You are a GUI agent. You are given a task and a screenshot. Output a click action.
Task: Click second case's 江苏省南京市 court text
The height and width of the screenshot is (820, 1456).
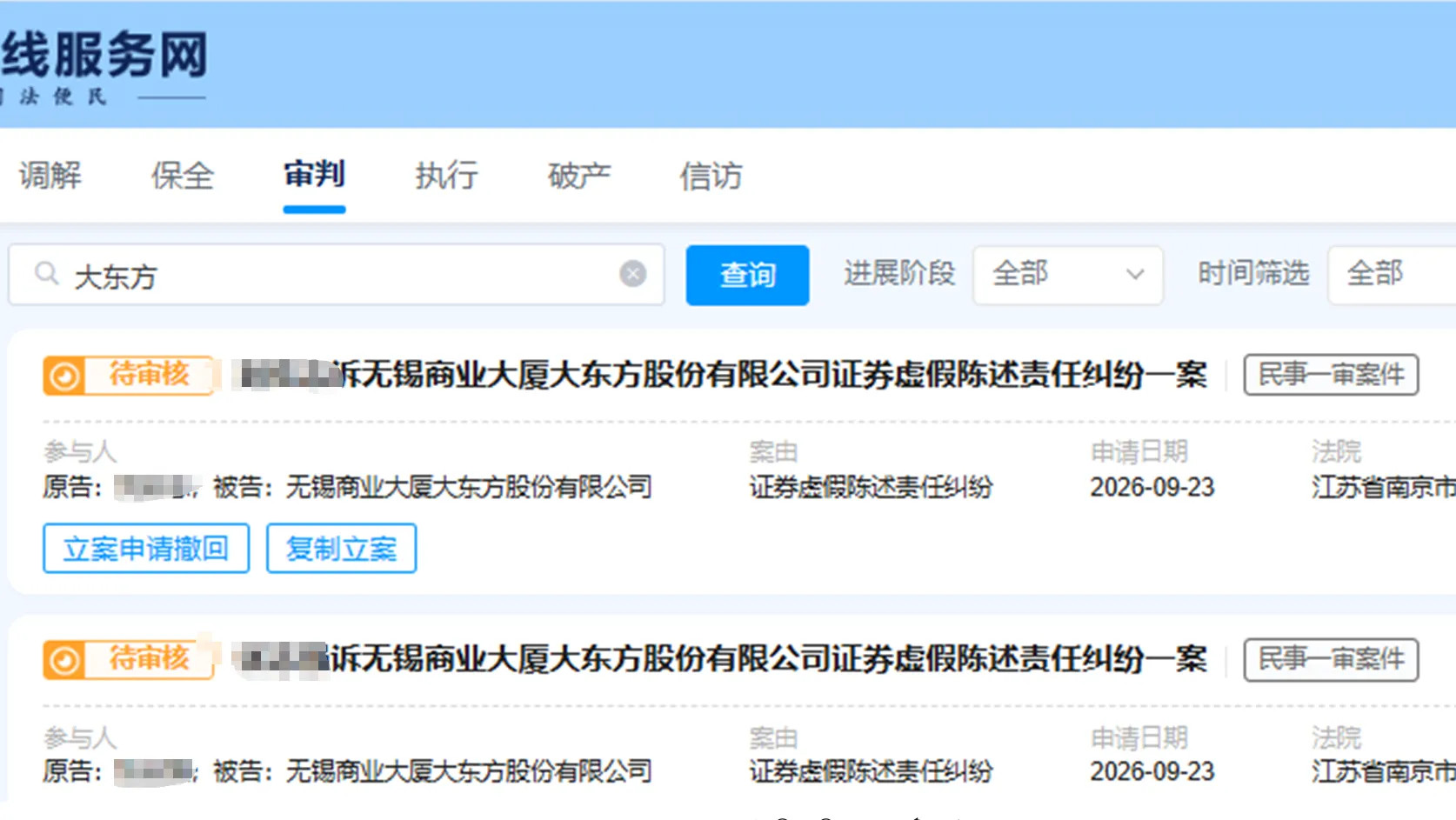pyautogui.click(x=1384, y=771)
